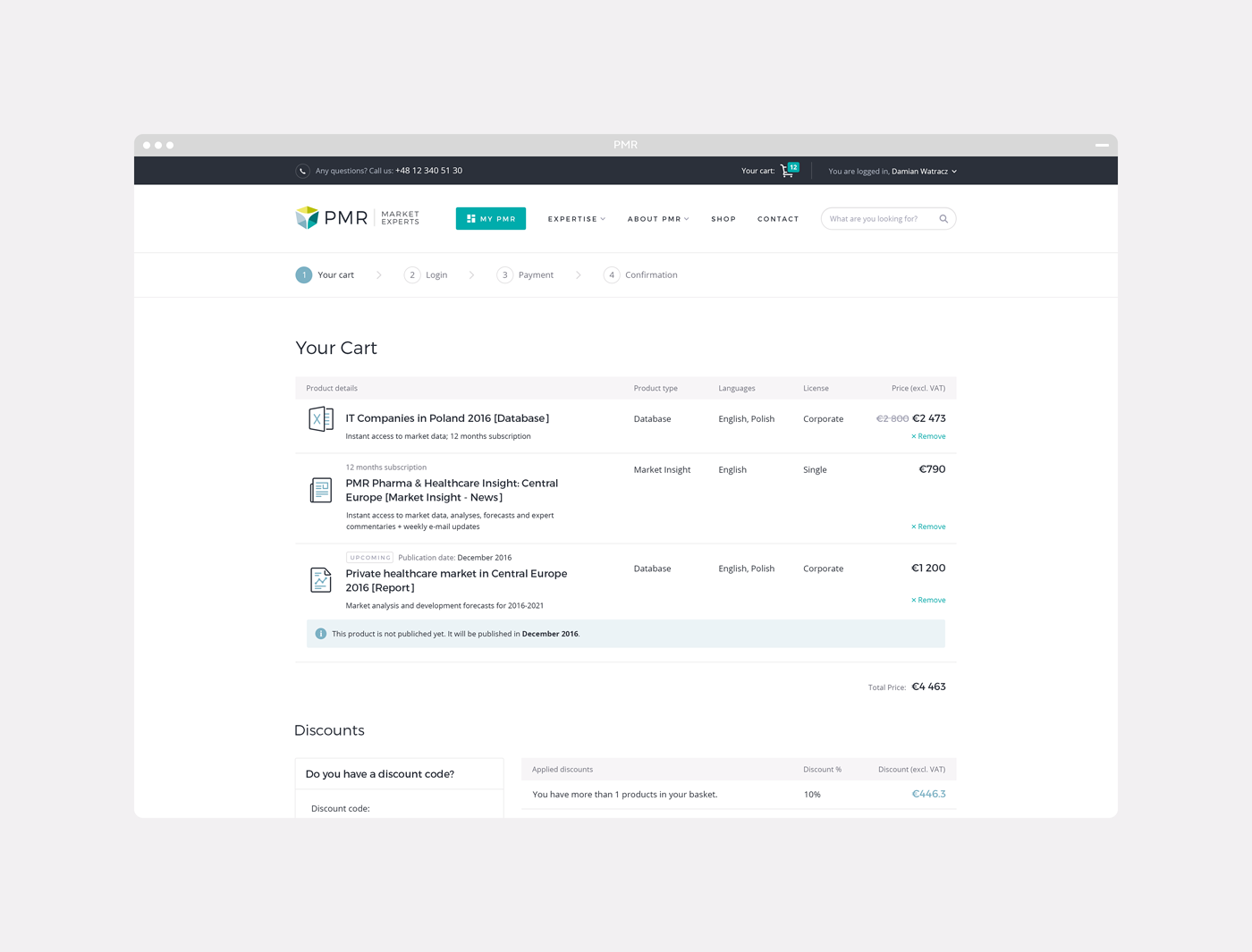Click the Discounts section heading
Viewport: 1252px width, 952px height.
point(329,730)
